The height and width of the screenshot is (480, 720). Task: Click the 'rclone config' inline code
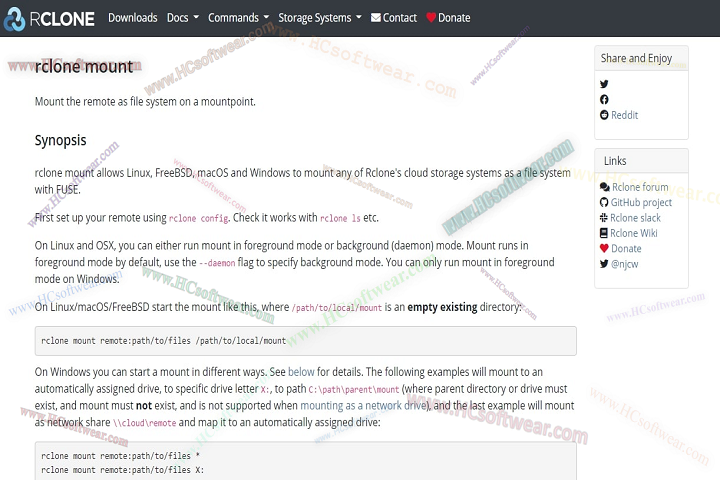(197, 218)
